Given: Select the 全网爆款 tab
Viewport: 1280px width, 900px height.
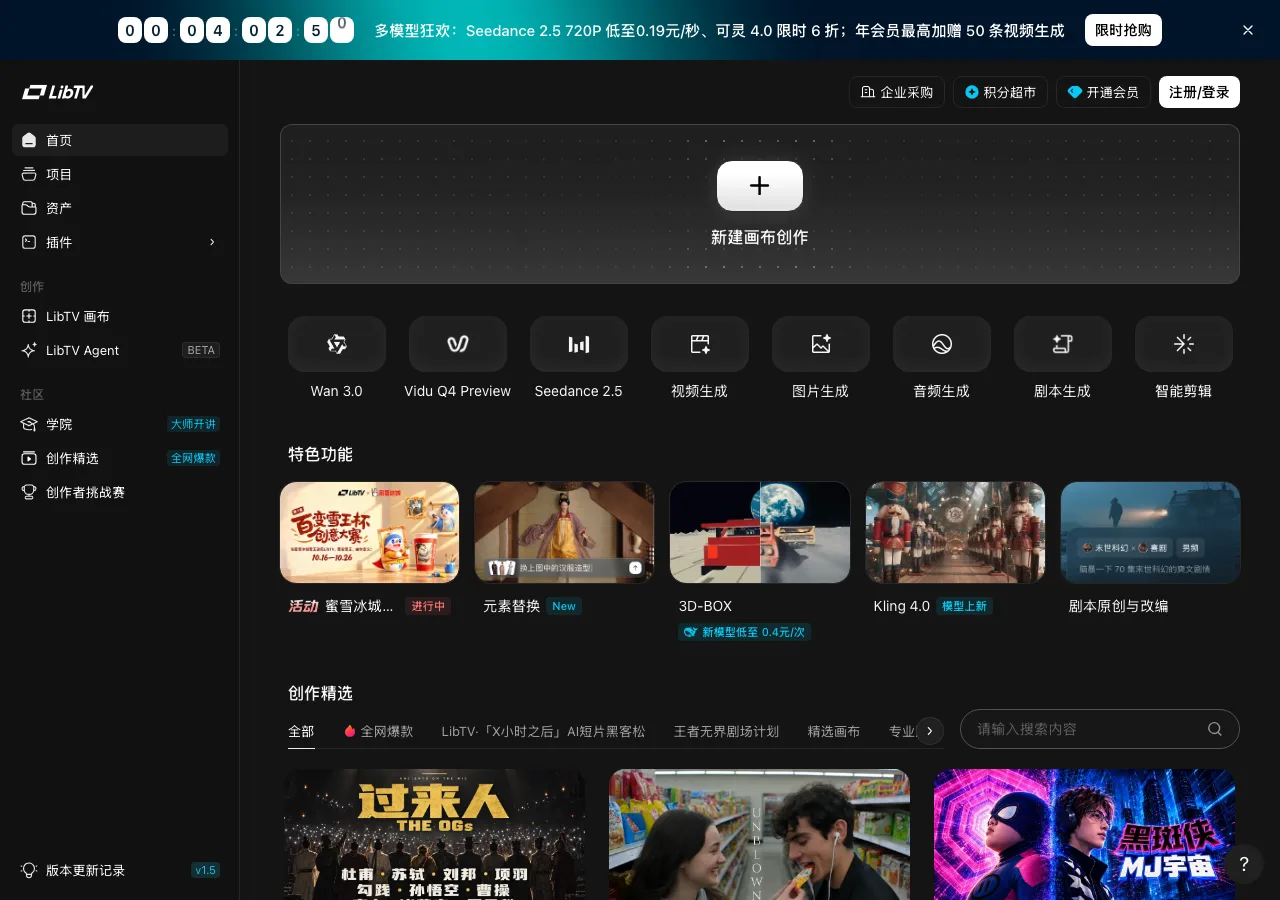Looking at the screenshot, I should pos(379,731).
